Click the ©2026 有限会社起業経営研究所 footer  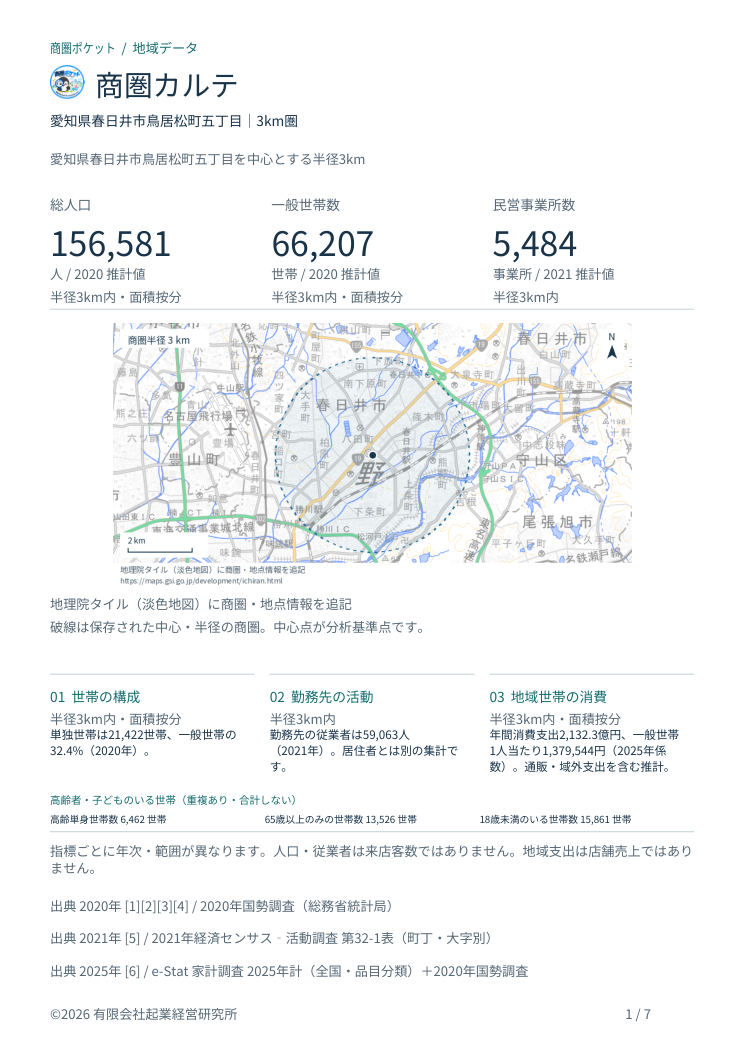[x=144, y=1014]
